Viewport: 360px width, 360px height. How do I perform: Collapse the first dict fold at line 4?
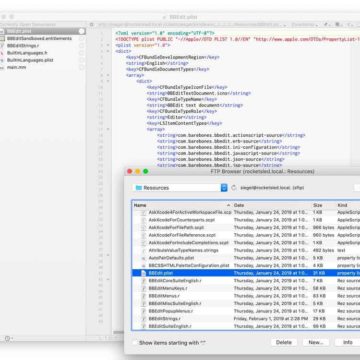108,51
